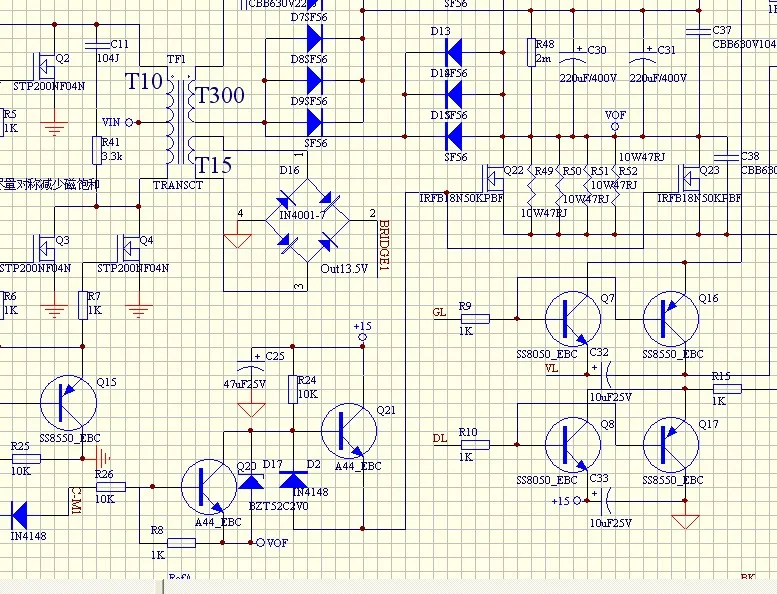Select the C31 220uF/400V capacitor symbol
This screenshot has width=777, height=594.
coord(643,57)
